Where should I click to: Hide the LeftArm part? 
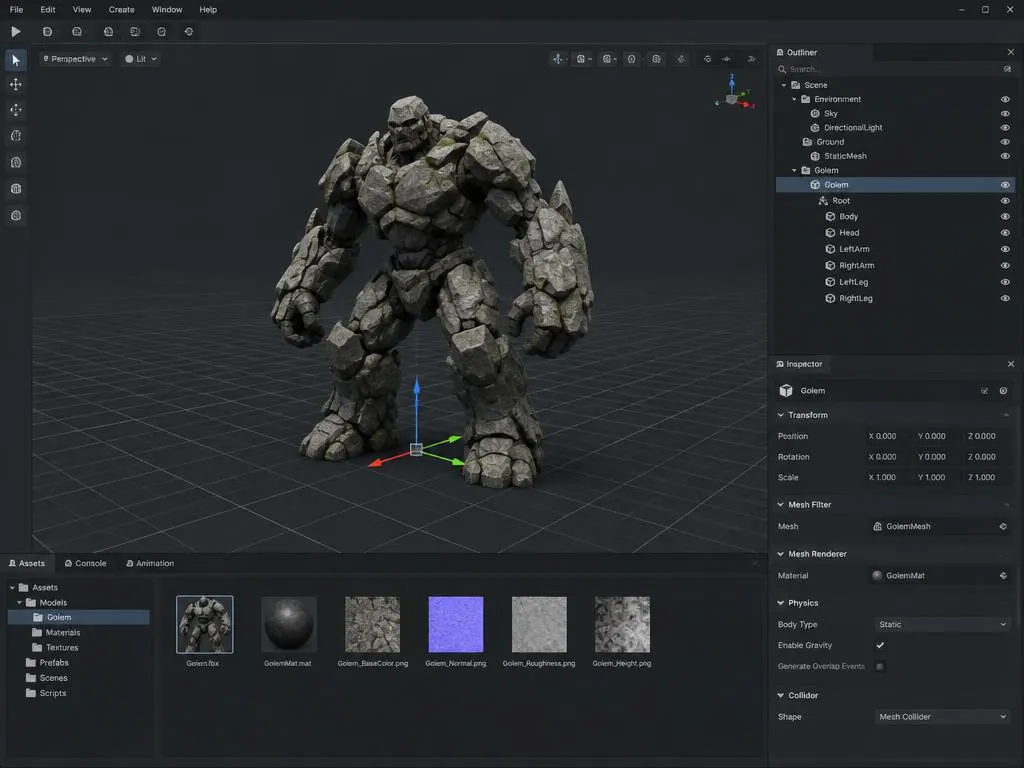point(1005,249)
